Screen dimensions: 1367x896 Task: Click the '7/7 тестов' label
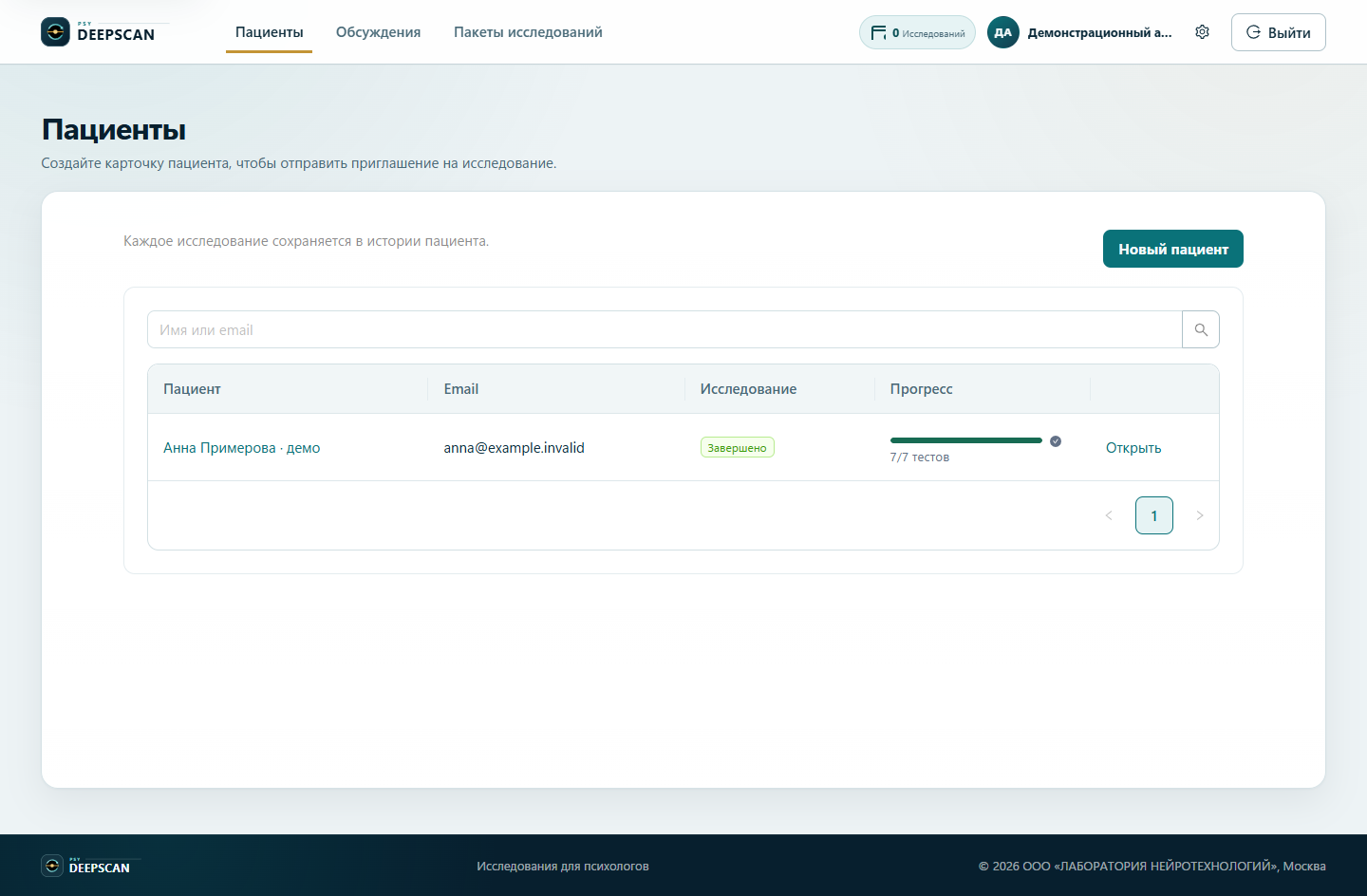(x=920, y=457)
